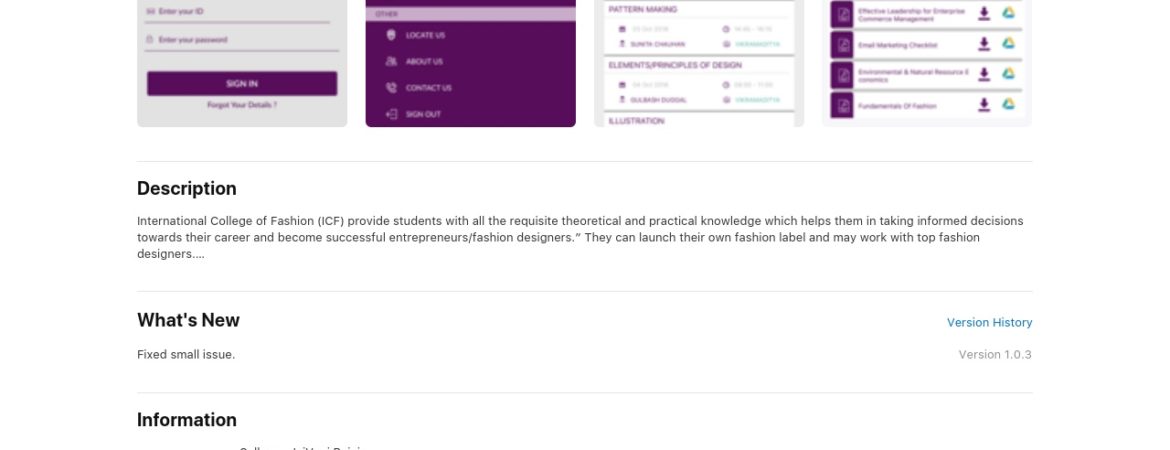Open Fundamentals Of Fashion Google Drive icon
The width and height of the screenshot is (1170, 450).
point(1008,104)
